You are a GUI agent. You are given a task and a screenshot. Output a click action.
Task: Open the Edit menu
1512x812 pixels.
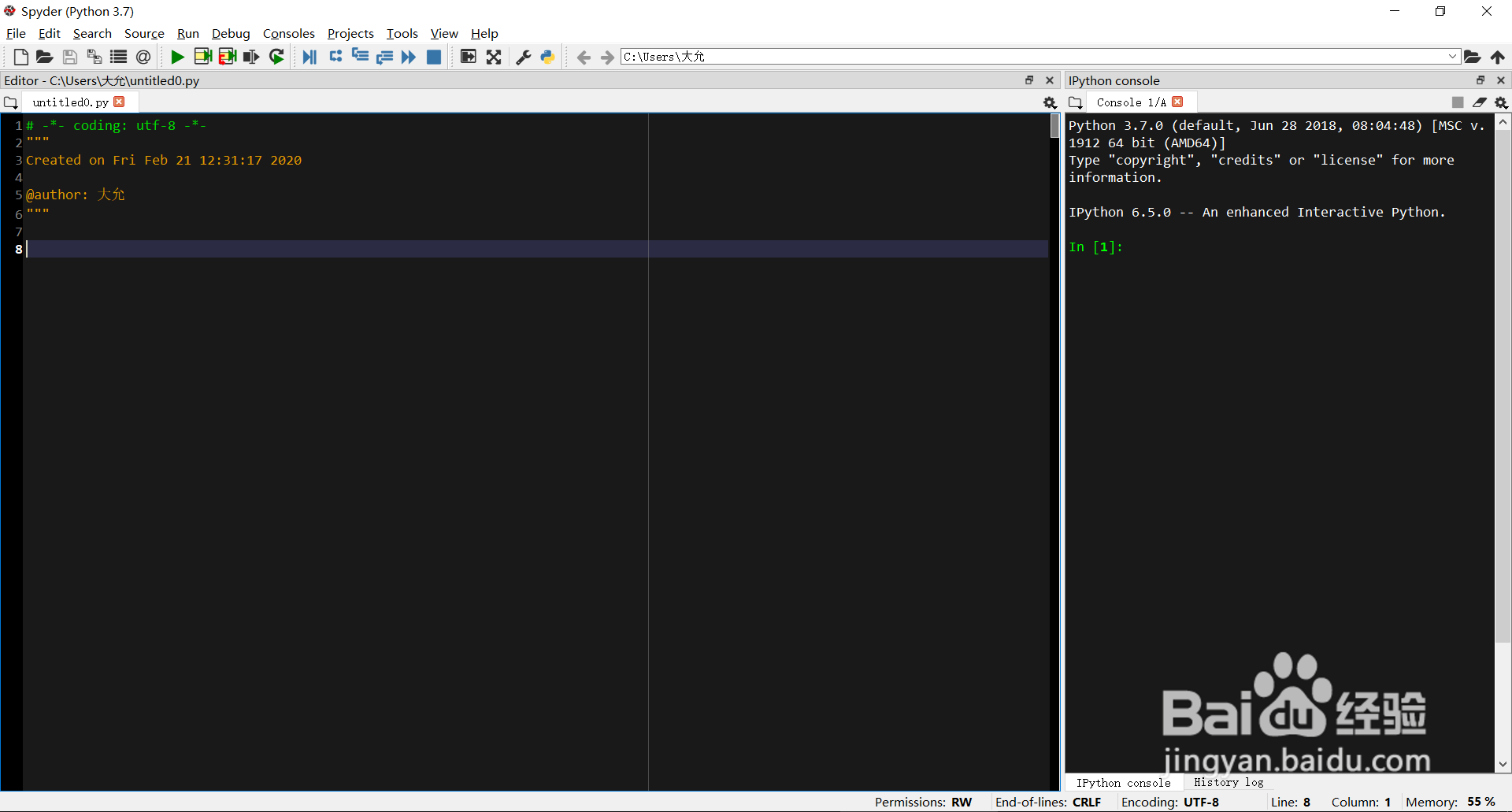click(x=49, y=33)
